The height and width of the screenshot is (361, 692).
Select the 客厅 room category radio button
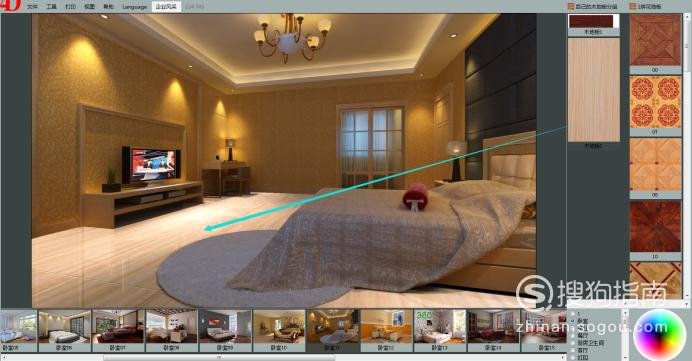(x=573, y=350)
